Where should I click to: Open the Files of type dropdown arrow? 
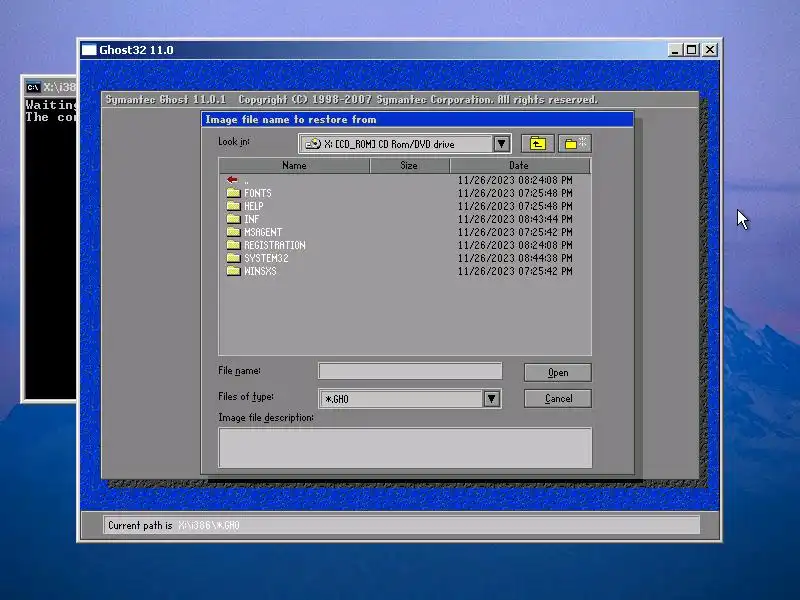point(491,398)
